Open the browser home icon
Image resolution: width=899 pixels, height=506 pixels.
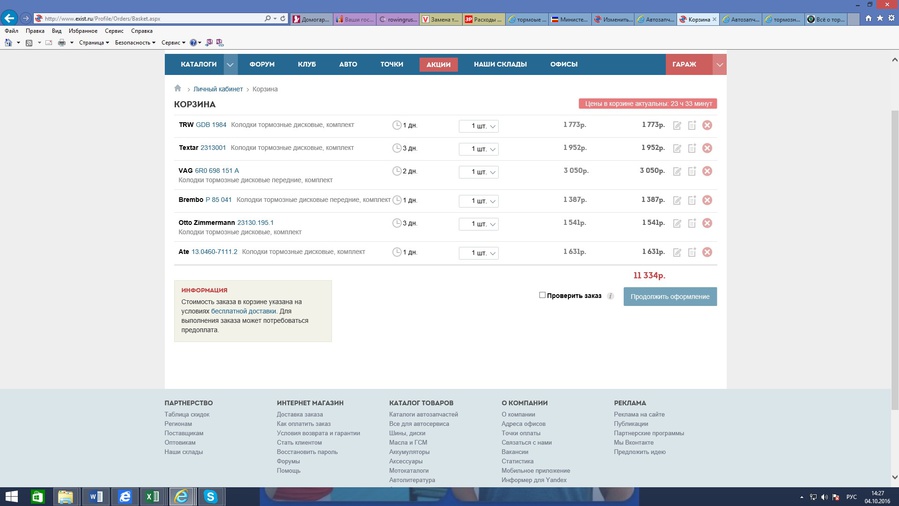click(x=869, y=18)
